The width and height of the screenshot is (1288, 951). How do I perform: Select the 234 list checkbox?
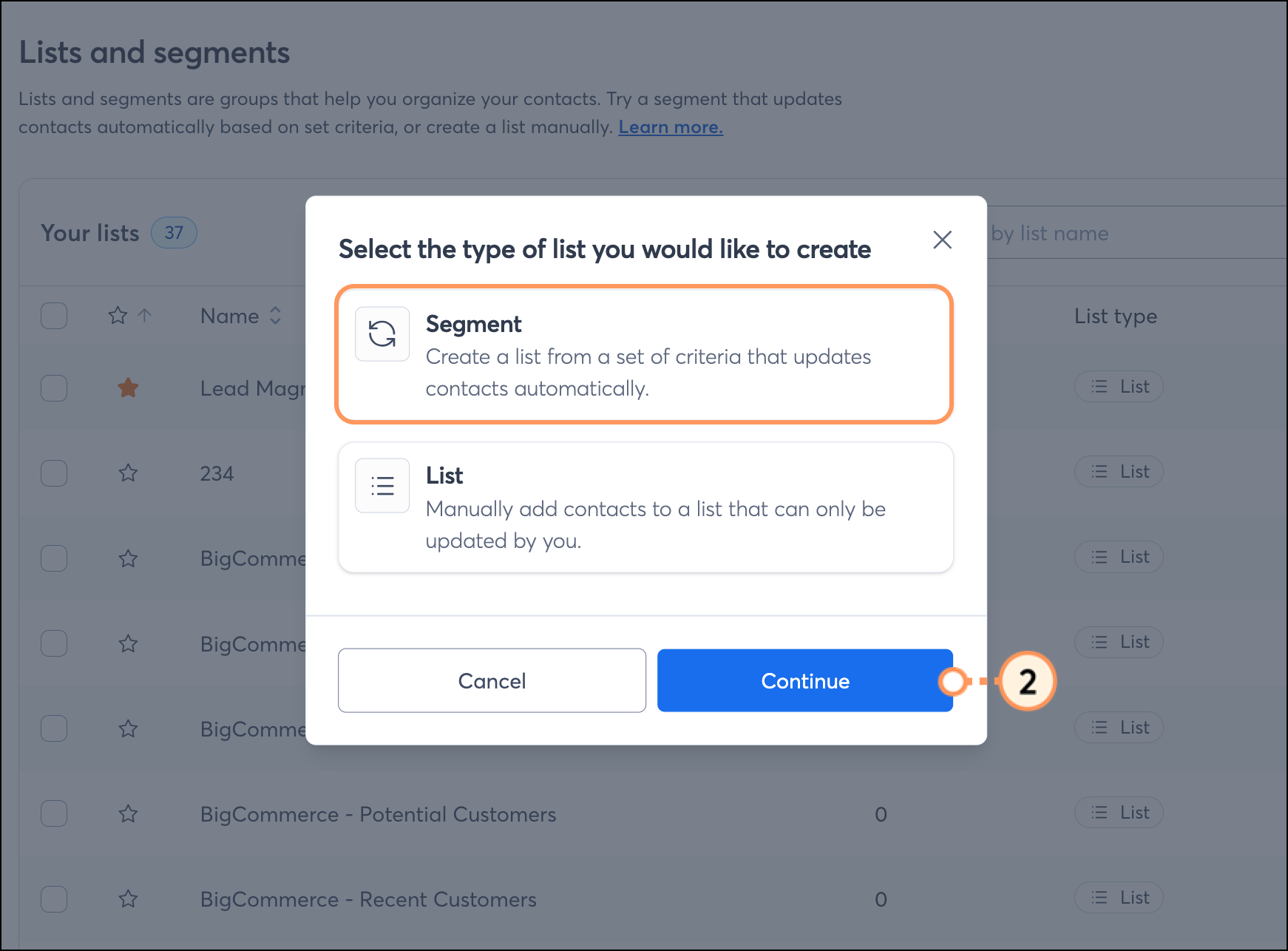(x=54, y=473)
